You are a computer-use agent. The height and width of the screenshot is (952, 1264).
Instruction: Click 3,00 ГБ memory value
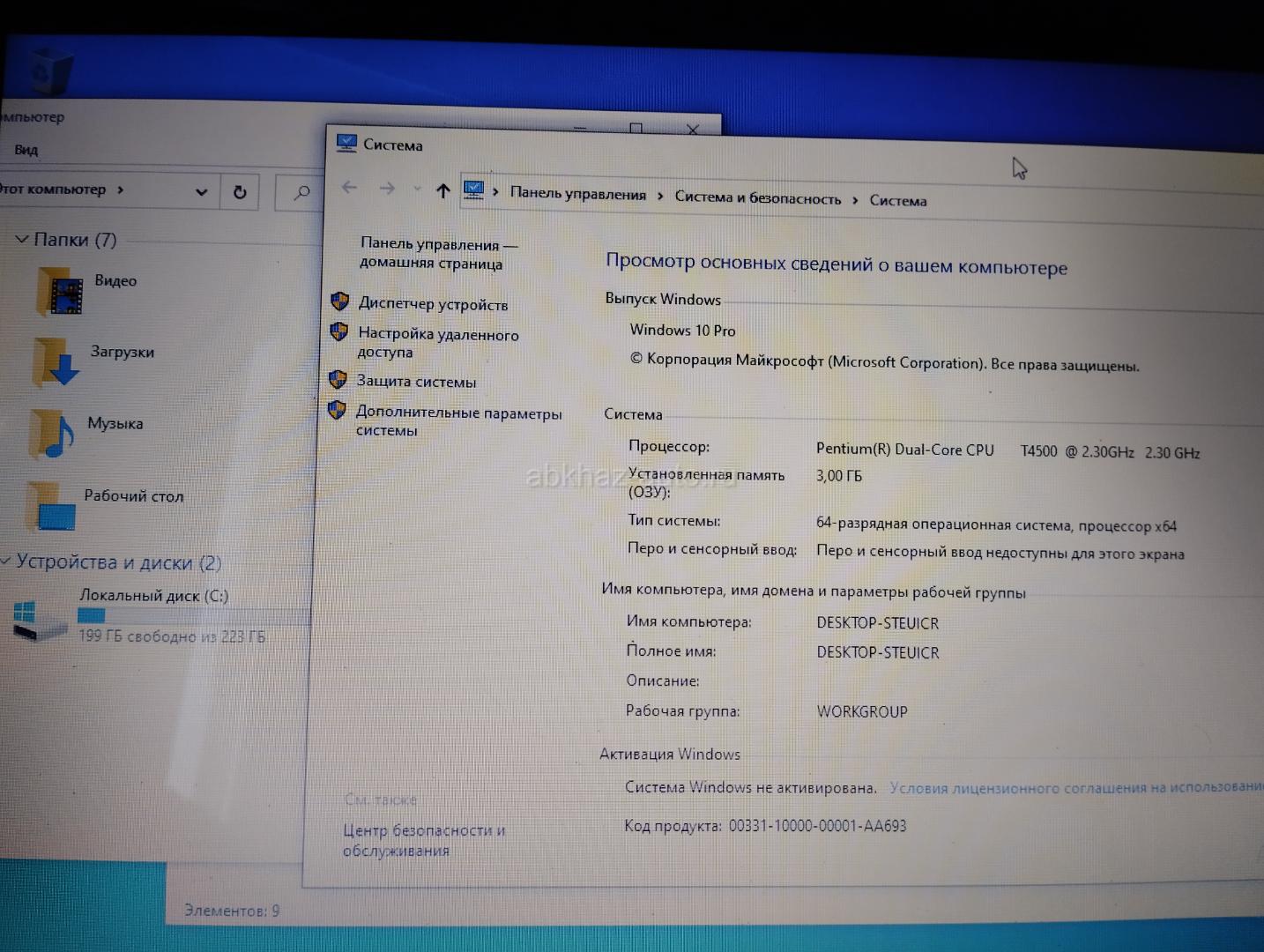838,476
